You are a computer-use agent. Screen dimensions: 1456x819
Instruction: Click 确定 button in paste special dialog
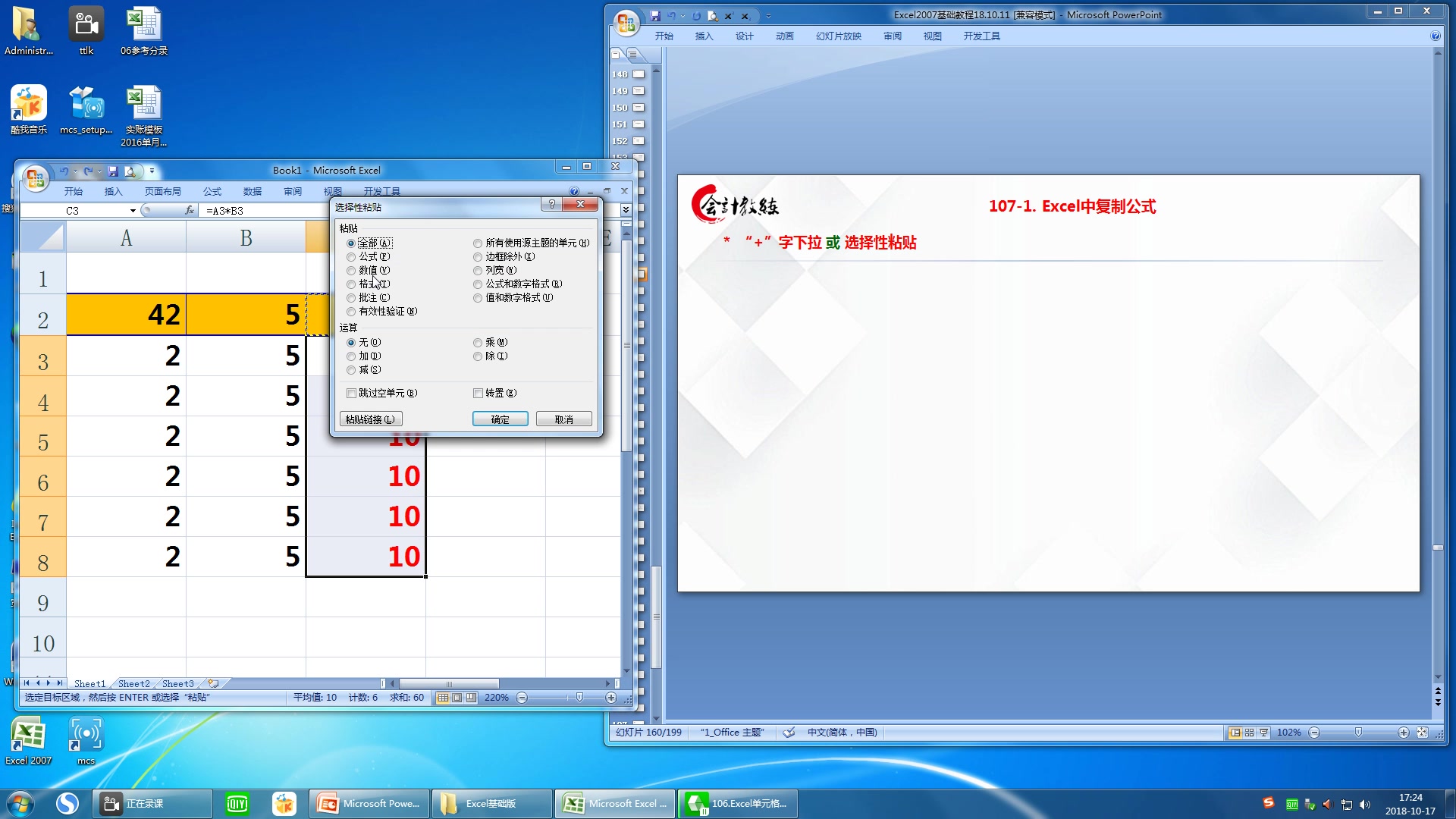click(x=500, y=419)
